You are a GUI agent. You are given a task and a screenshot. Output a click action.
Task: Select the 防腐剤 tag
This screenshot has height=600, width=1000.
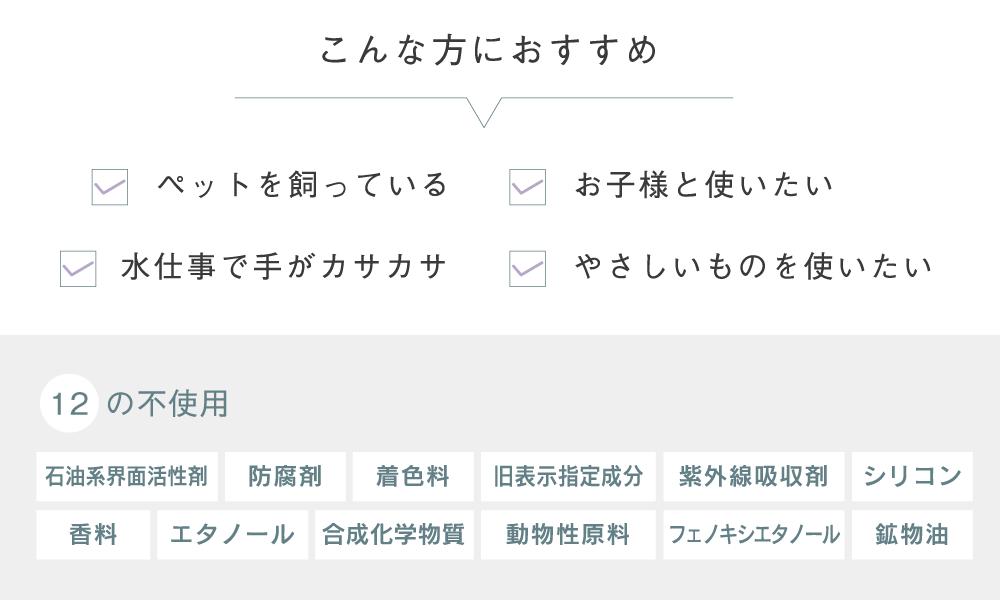tap(285, 476)
